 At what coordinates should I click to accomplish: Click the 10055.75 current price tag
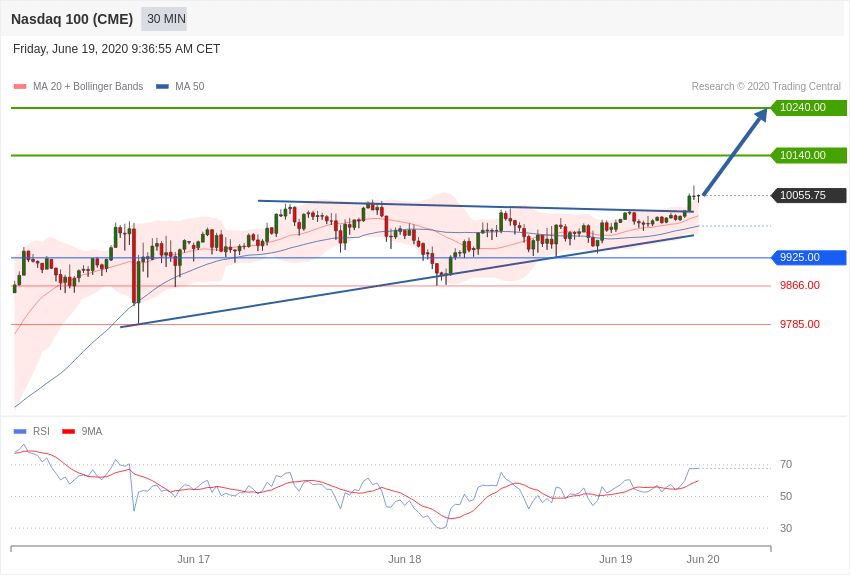808,196
